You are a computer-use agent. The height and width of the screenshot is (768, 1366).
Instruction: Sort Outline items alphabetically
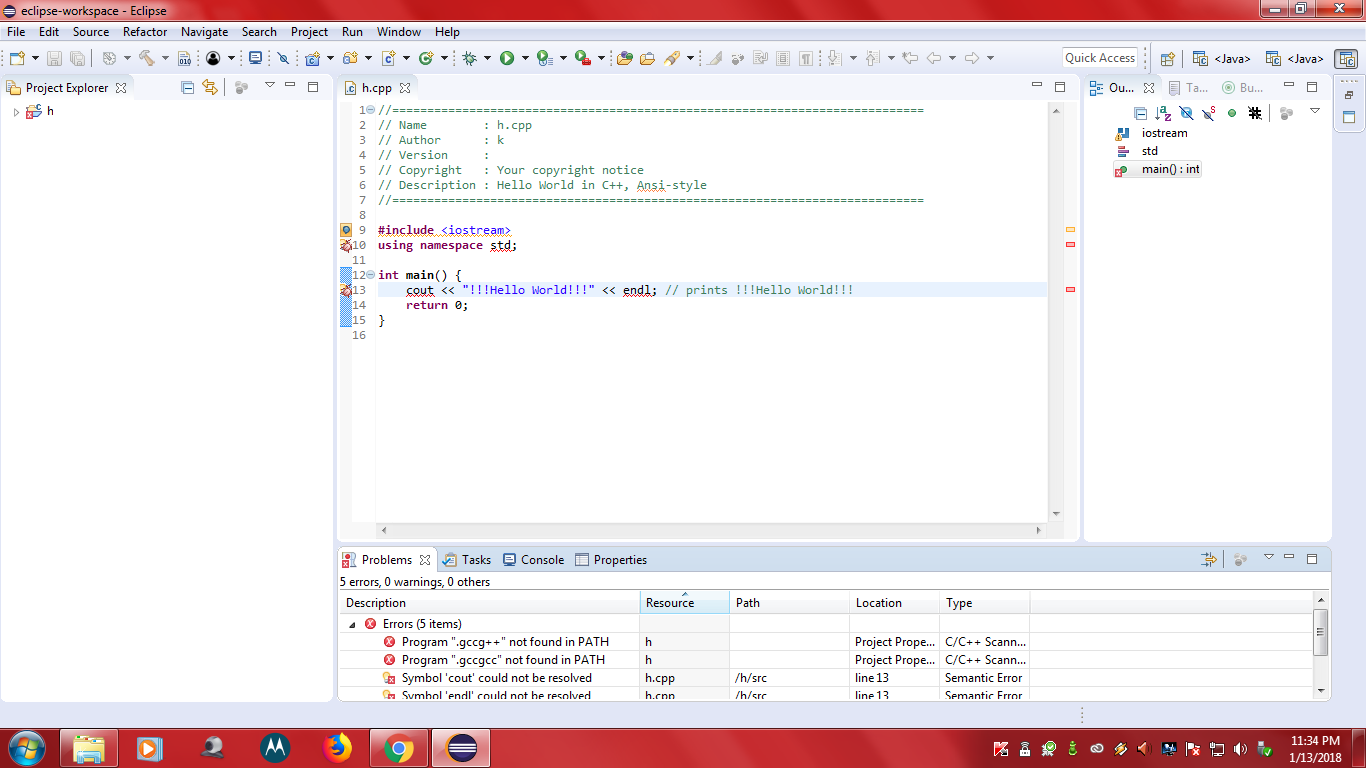[1163, 113]
